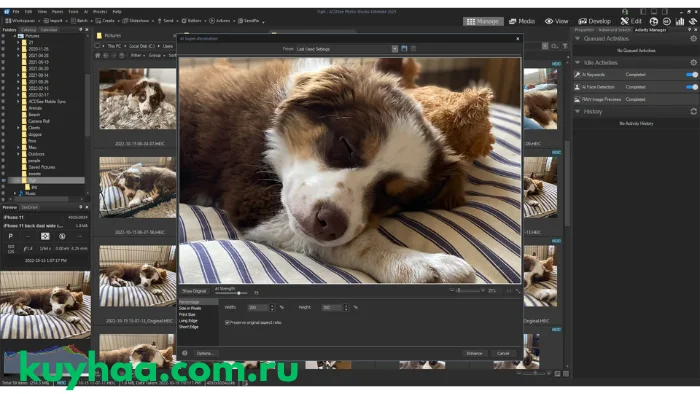Click the Home icon in file list toolbar
This screenshot has height=394, width=700.
(x=98, y=55)
